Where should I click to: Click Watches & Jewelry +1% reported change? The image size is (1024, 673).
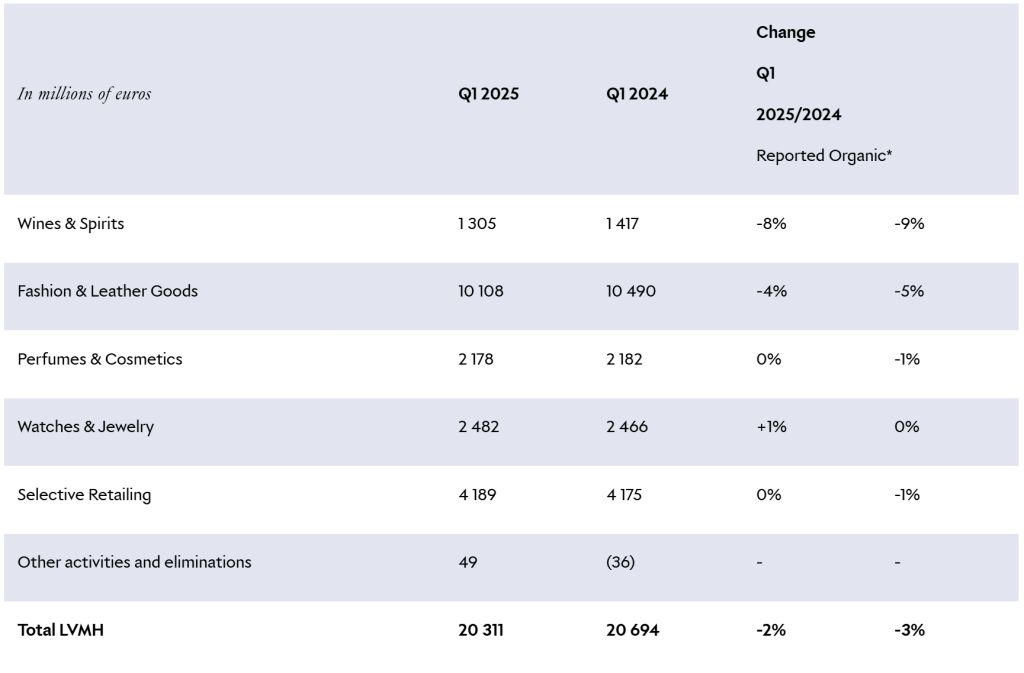[771, 427]
